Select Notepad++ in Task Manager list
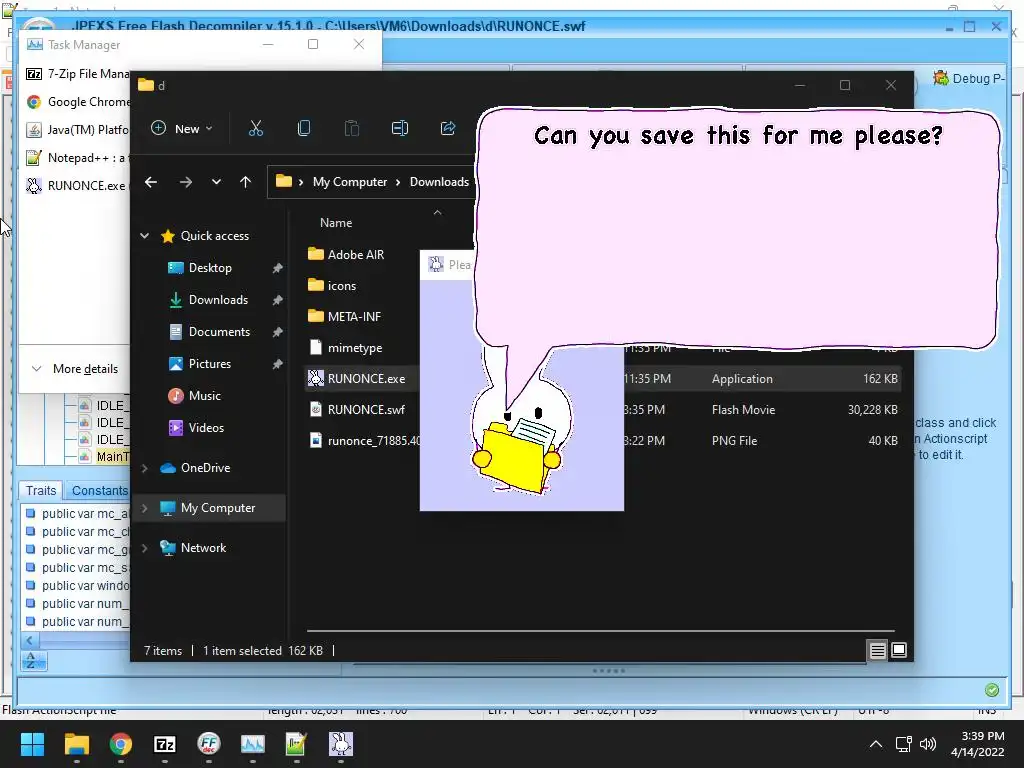Viewport: 1024px width, 768px height. pos(77,158)
